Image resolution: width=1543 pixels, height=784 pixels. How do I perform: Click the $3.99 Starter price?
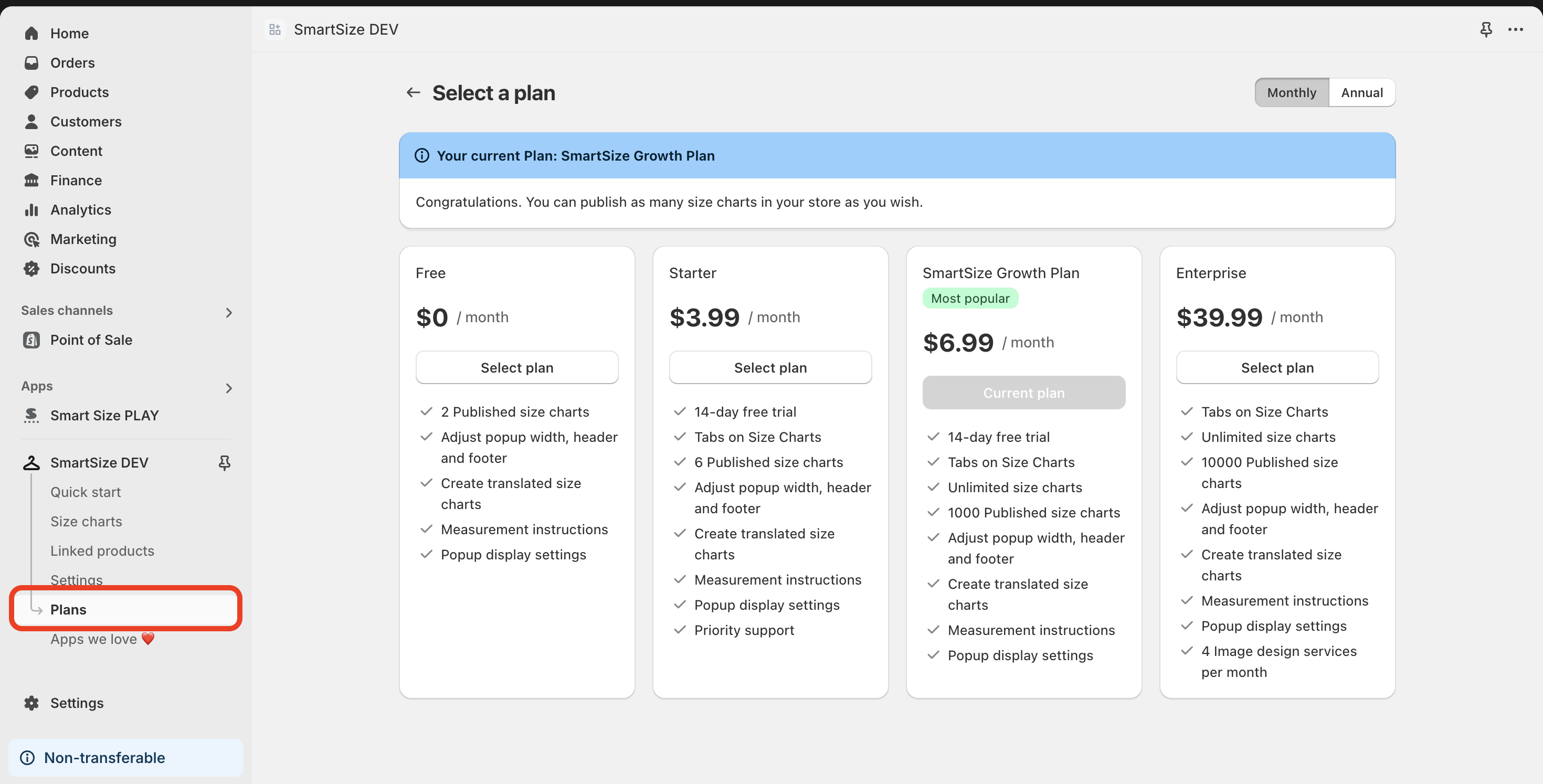point(704,317)
